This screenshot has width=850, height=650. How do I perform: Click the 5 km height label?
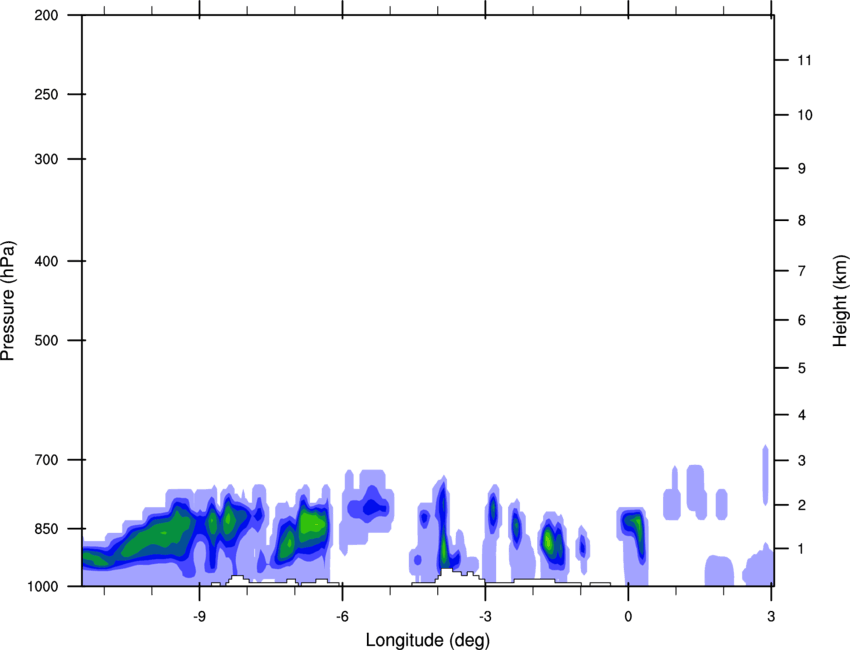pos(802,368)
